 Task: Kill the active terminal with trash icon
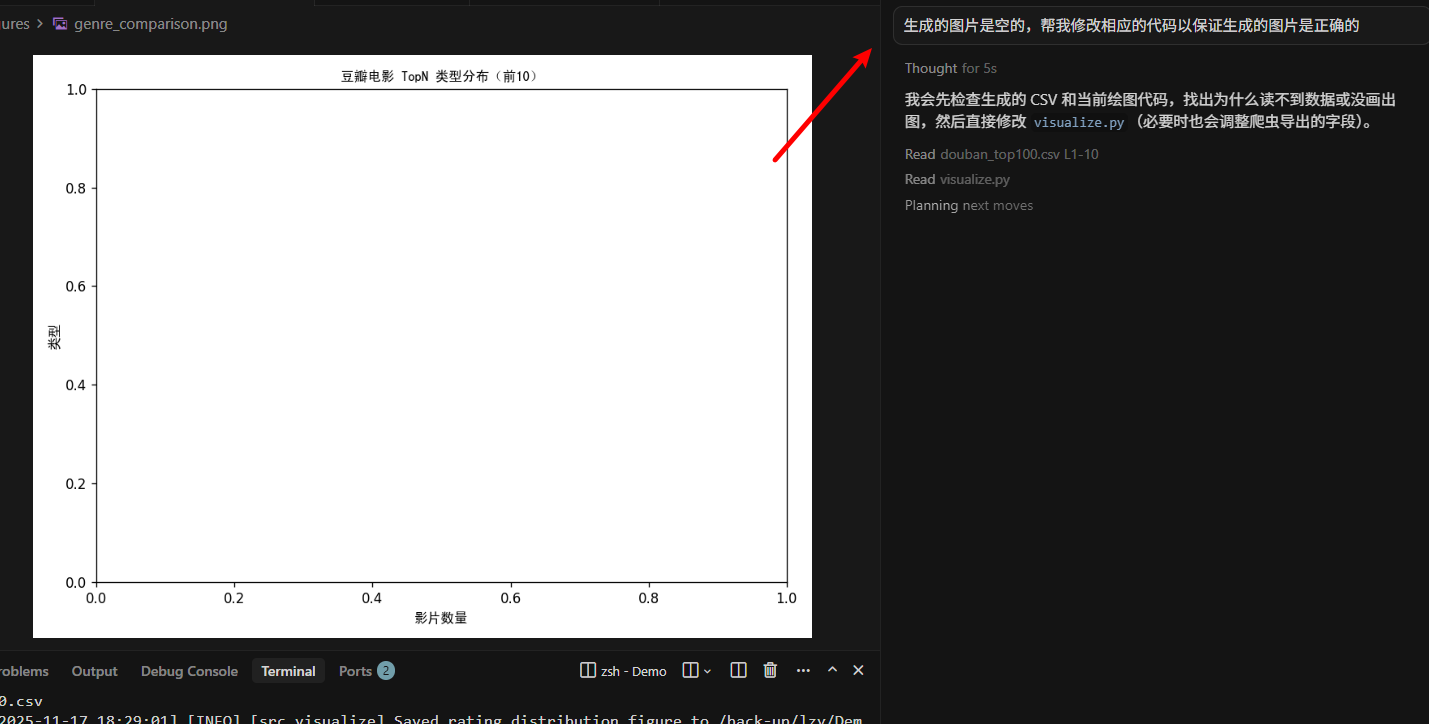[770, 670]
